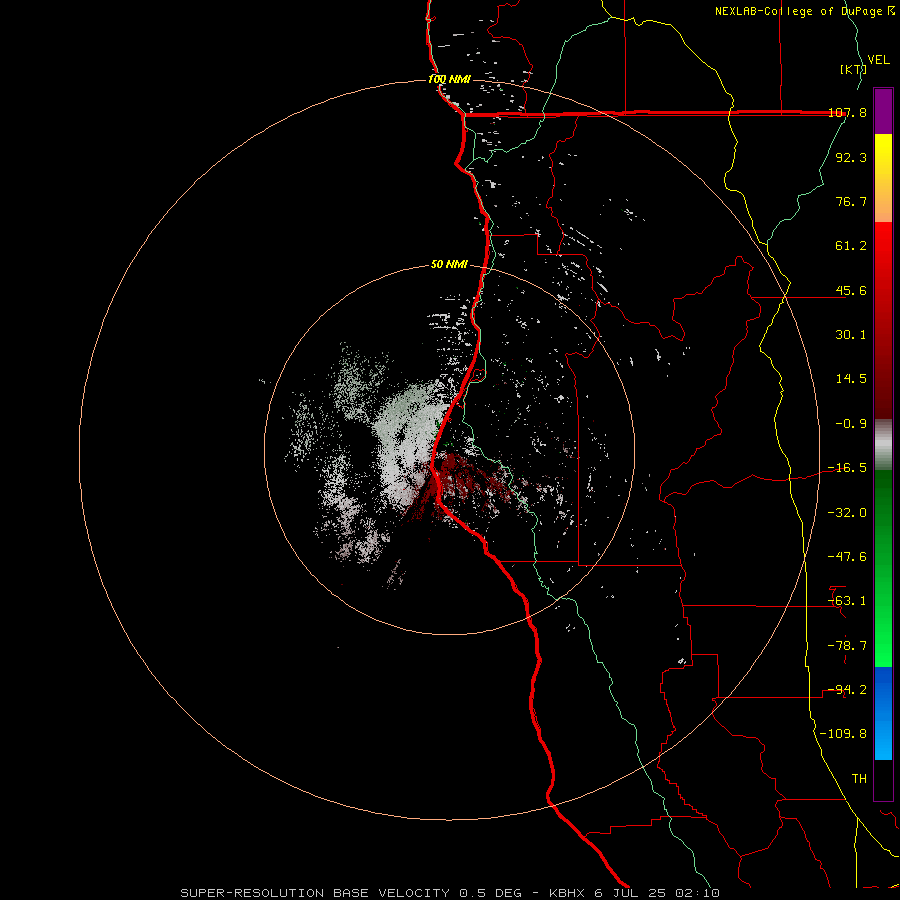Click the 92.3 velocity scale value
The image size is (900, 900).
point(851,157)
